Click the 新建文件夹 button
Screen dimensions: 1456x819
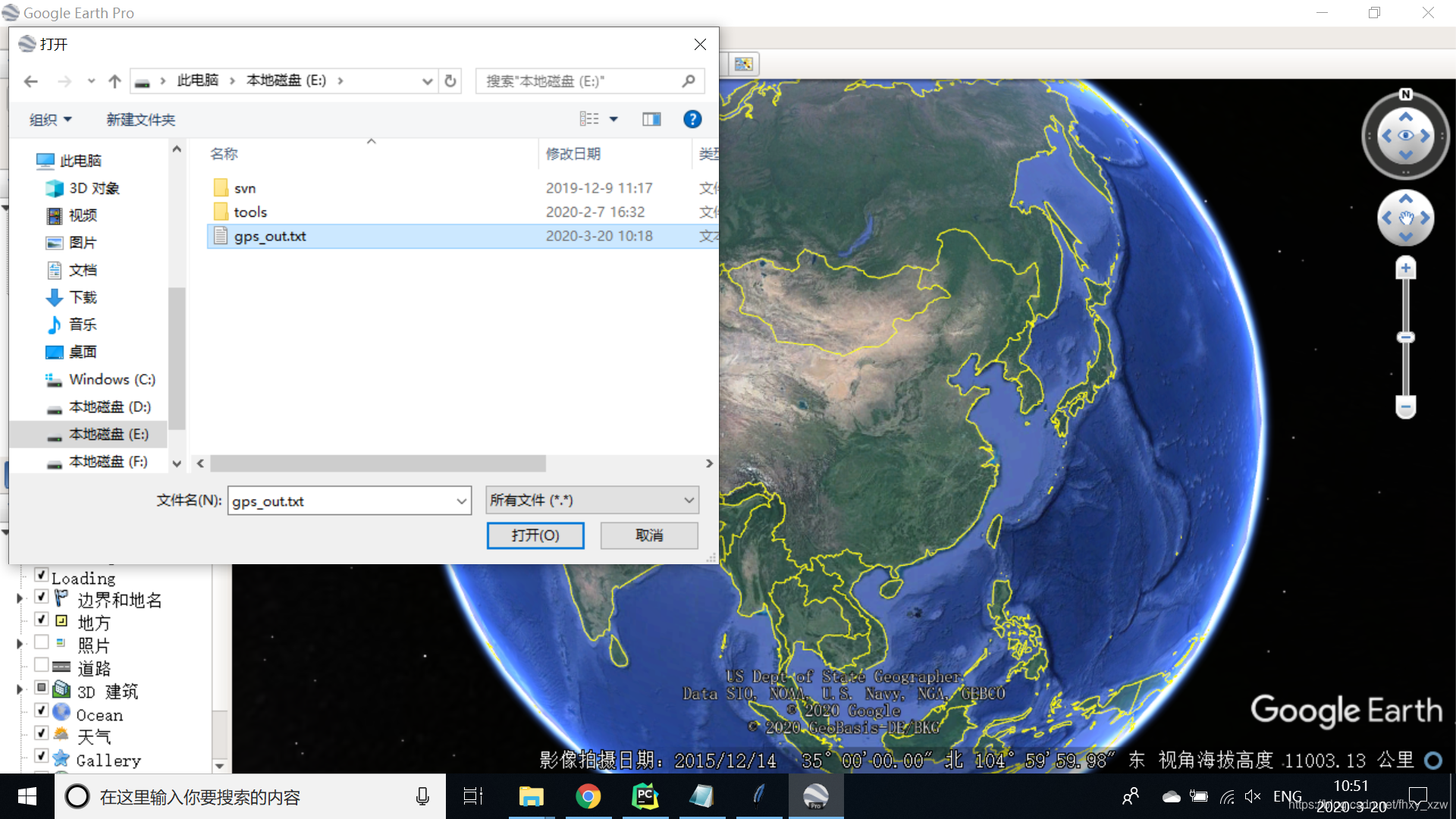pos(140,120)
